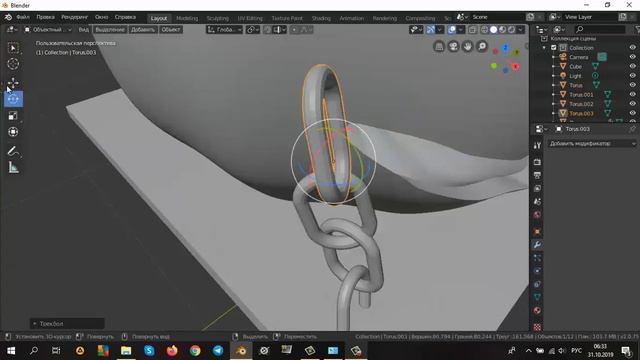
Task: Open the Particles properties tab
Action: pos(537,258)
